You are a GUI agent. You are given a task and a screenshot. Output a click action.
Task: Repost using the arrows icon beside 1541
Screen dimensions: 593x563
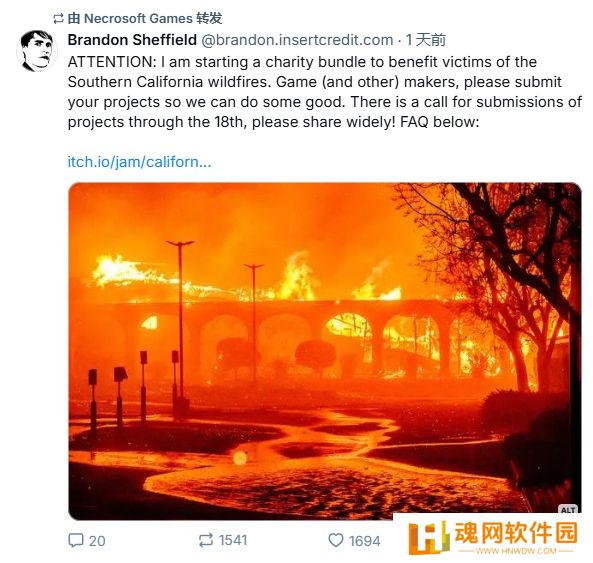point(206,540)
